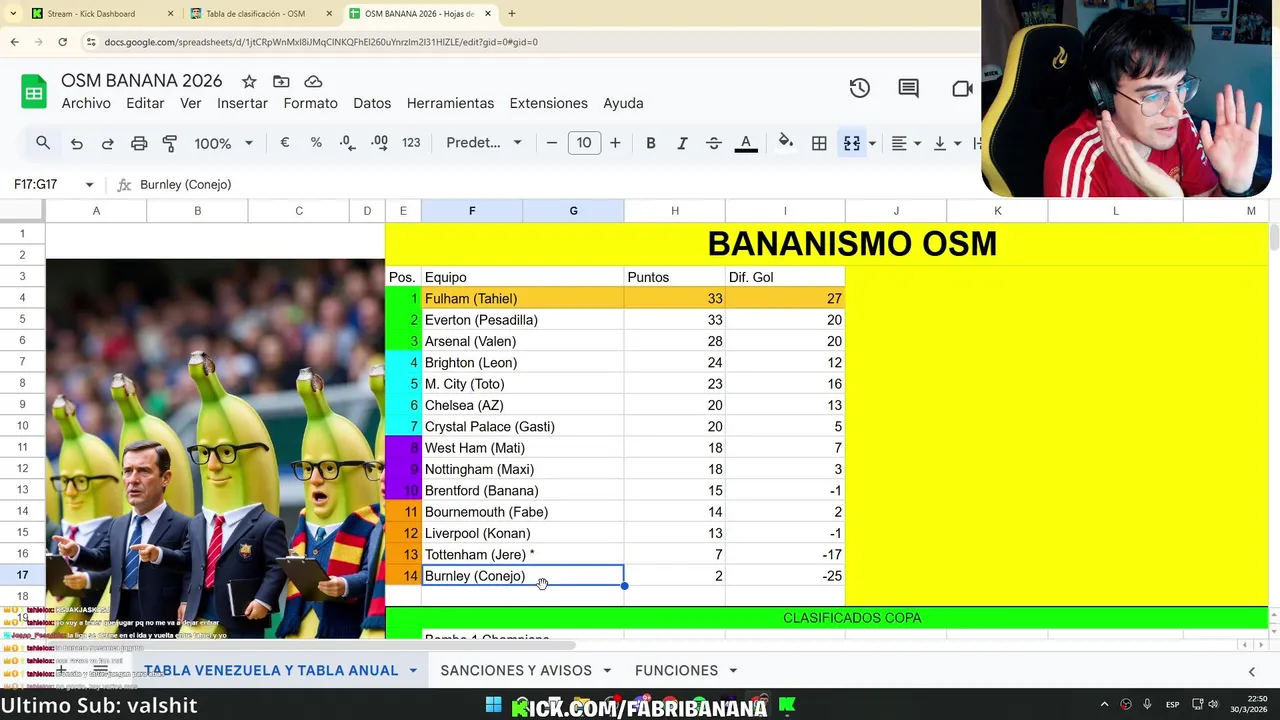Redo the last action
Image resolution: width=1280 pixels, height=720 pixels.
click(x=107, y=143)
